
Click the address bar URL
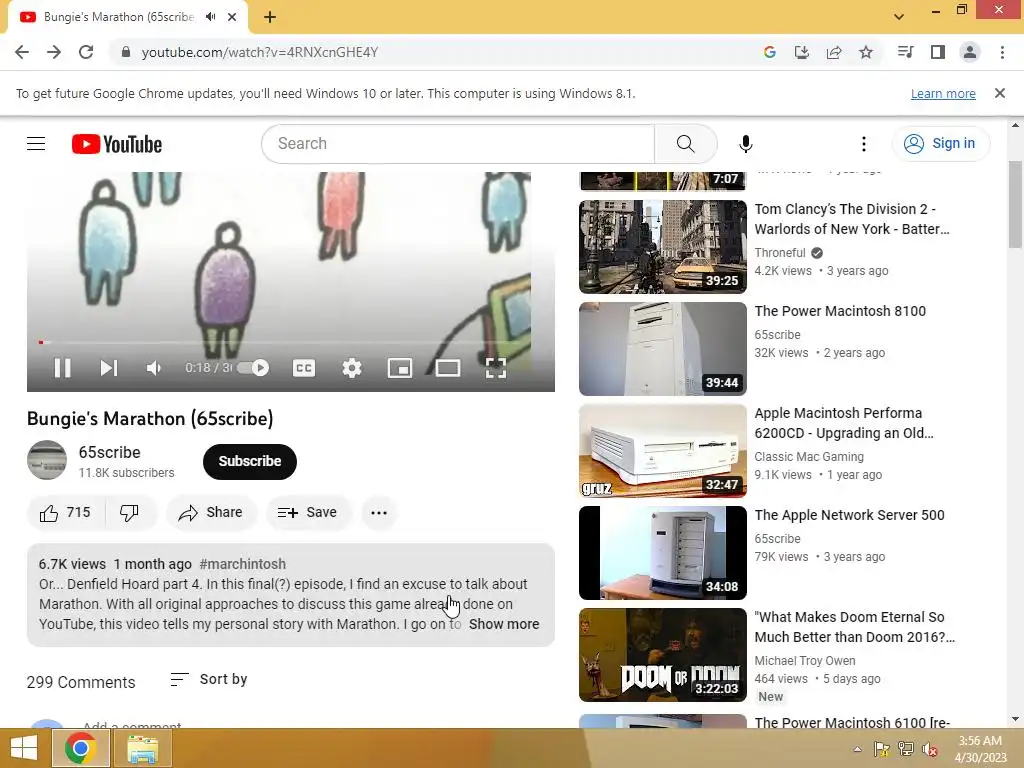click(x=260, y=52)
